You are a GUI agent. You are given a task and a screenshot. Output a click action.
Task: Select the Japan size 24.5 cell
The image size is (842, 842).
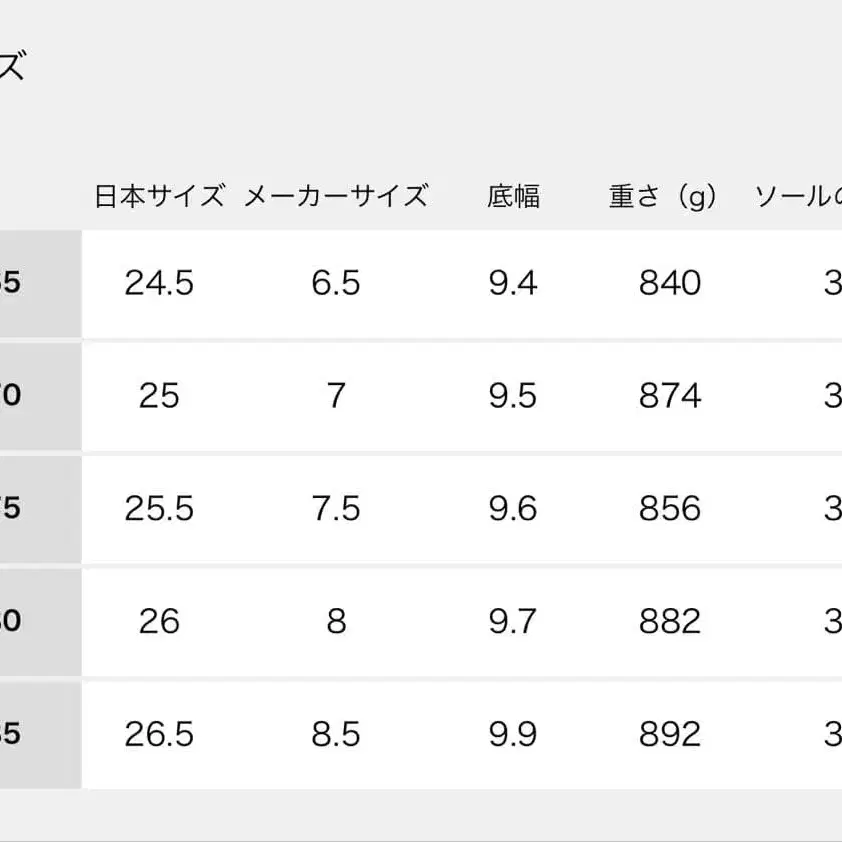(x=159, y=283)
